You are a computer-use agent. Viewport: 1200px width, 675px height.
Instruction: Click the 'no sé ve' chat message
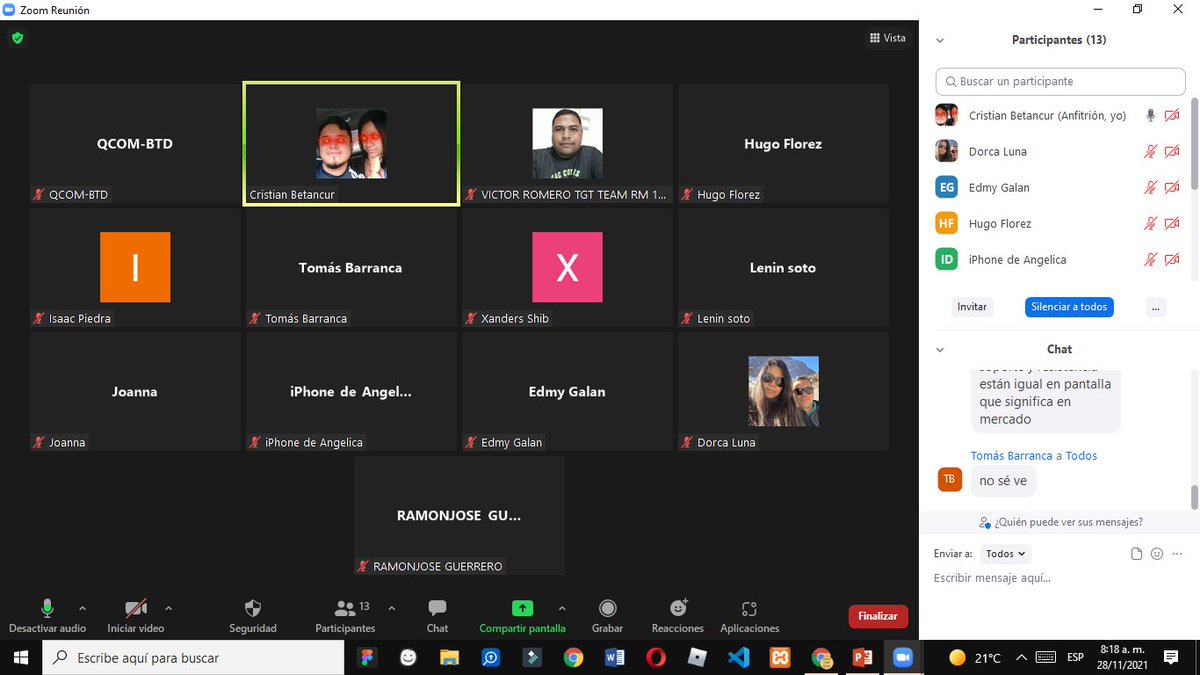[1003, 481]
